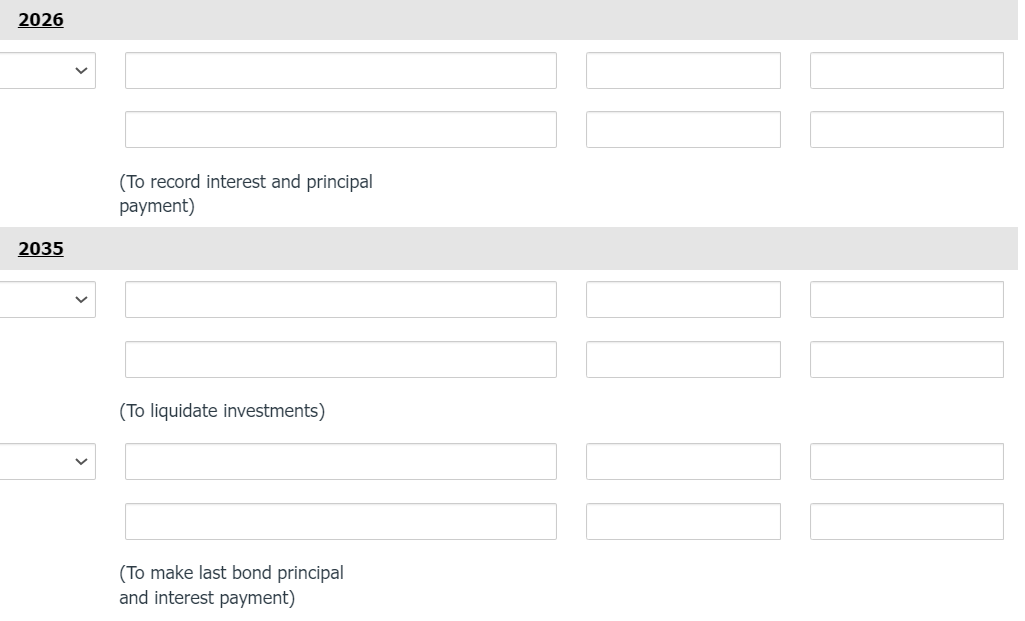
Task: Click the first account field for last bond payment
Action: click(340, 461)
